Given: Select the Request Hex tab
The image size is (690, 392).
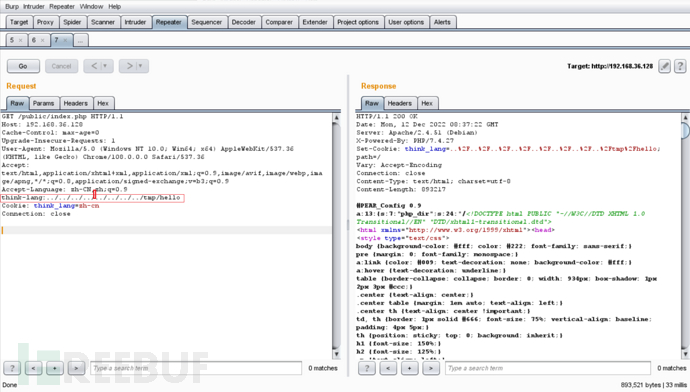Looking at the screenshot, I should 103,103.
